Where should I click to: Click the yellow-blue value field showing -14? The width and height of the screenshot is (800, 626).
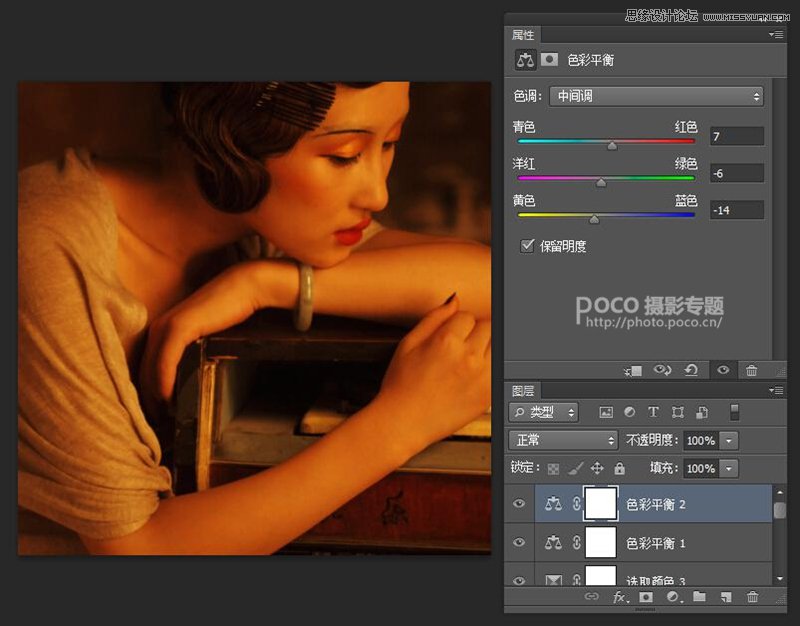point(737,210)
